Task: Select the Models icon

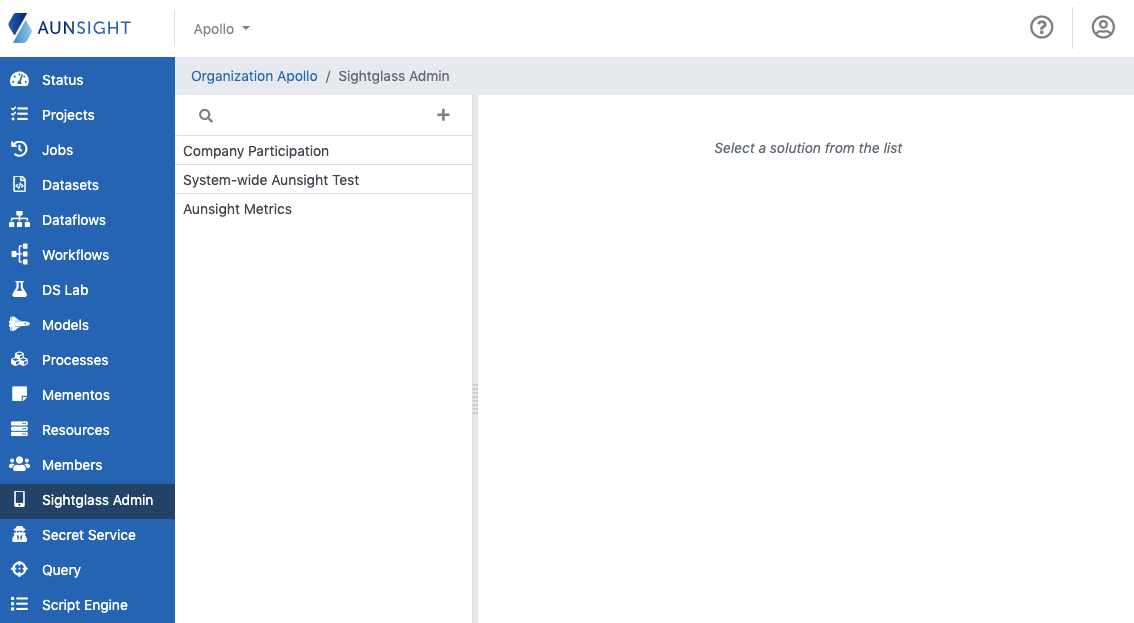Action: click(22, 324)
